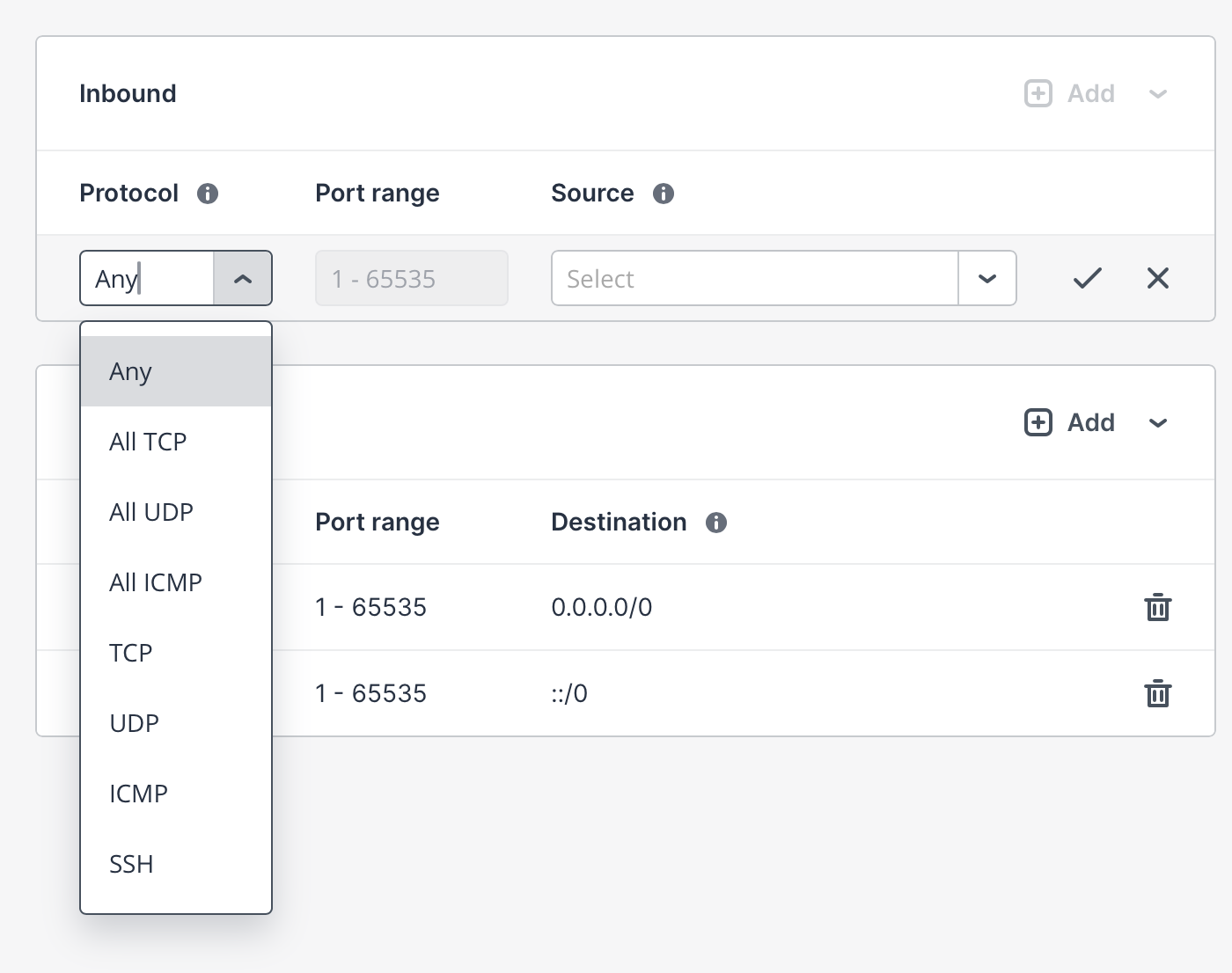Viewport: 1232px width, 973px height.
Task: Click the Source info icon
Action: (664, 194)
